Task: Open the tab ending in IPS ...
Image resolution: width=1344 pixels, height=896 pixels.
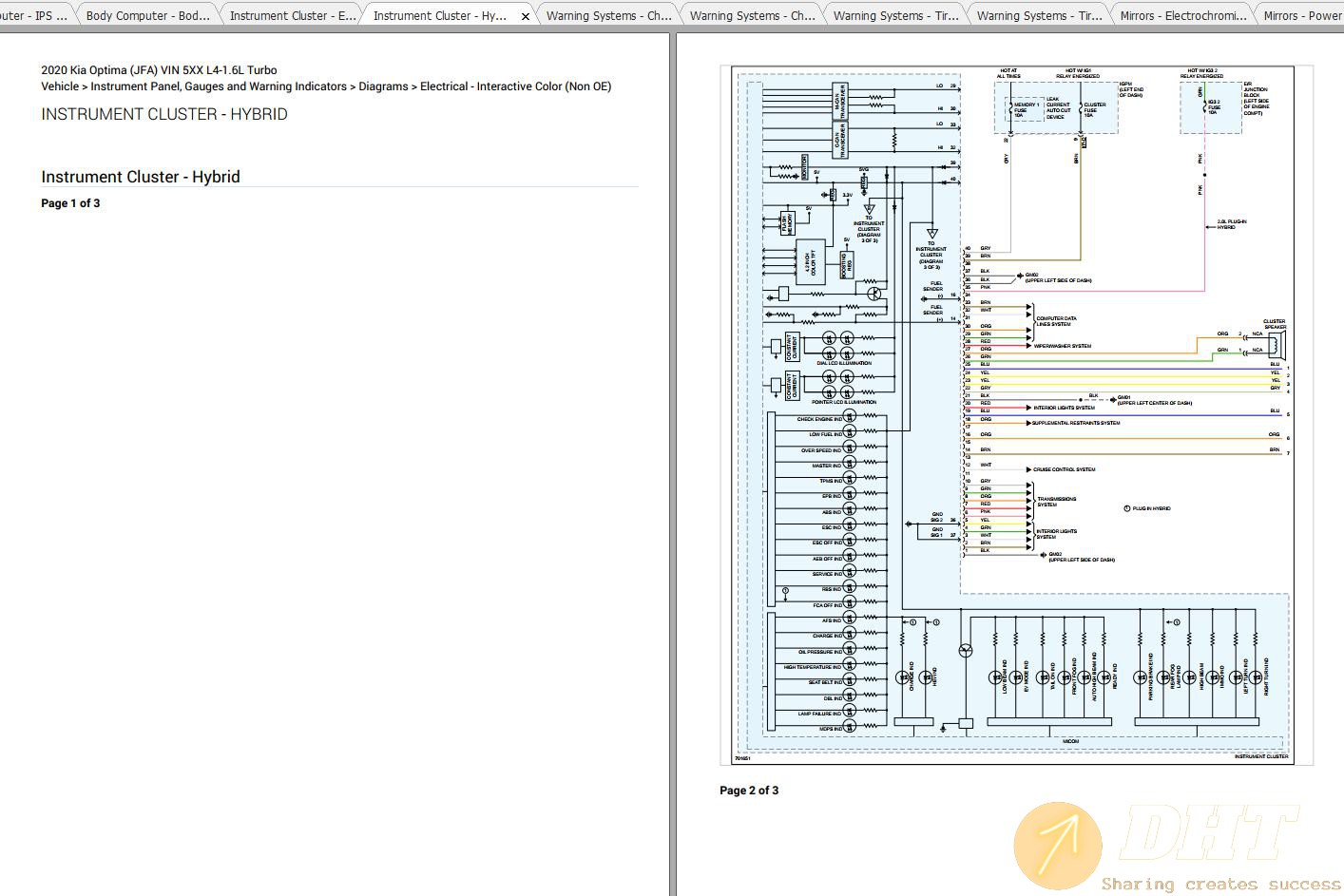Action: [x=36, y=15]
